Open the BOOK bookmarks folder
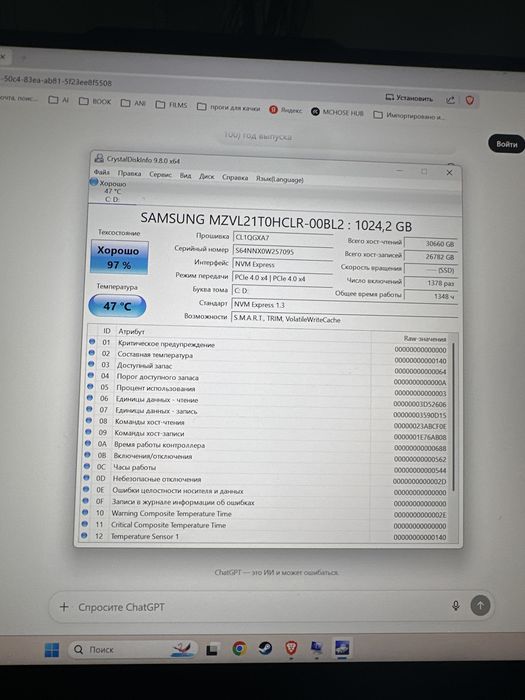Viewport: 525px width, 700px height. click(x=95, y=101)
